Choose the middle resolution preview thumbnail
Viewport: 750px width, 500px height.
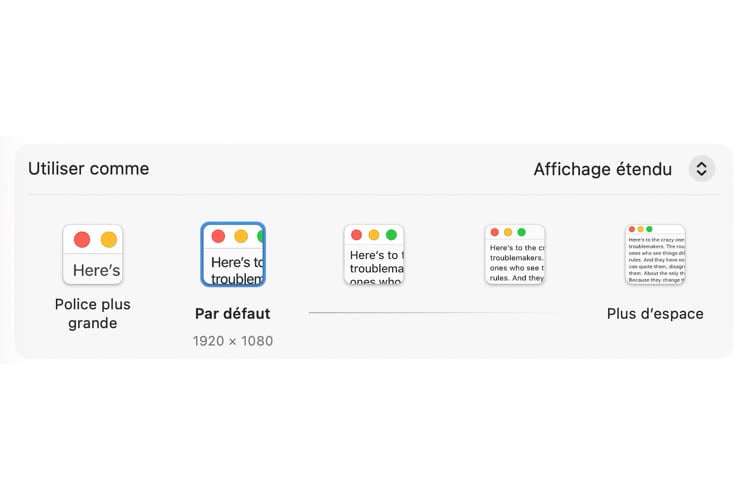click(x=374, y=254)
